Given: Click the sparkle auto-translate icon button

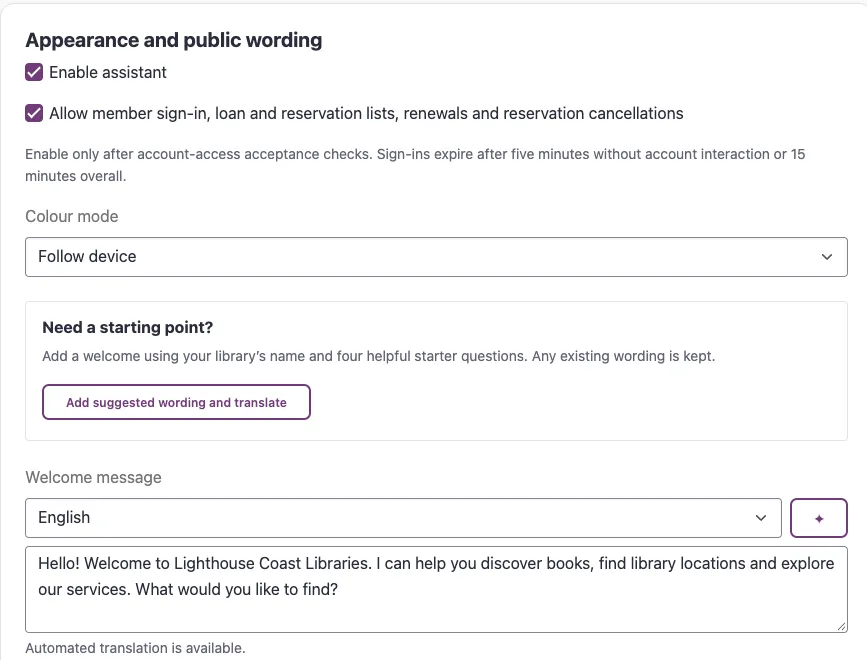Looking at the screenshot, I should [819, 518].
